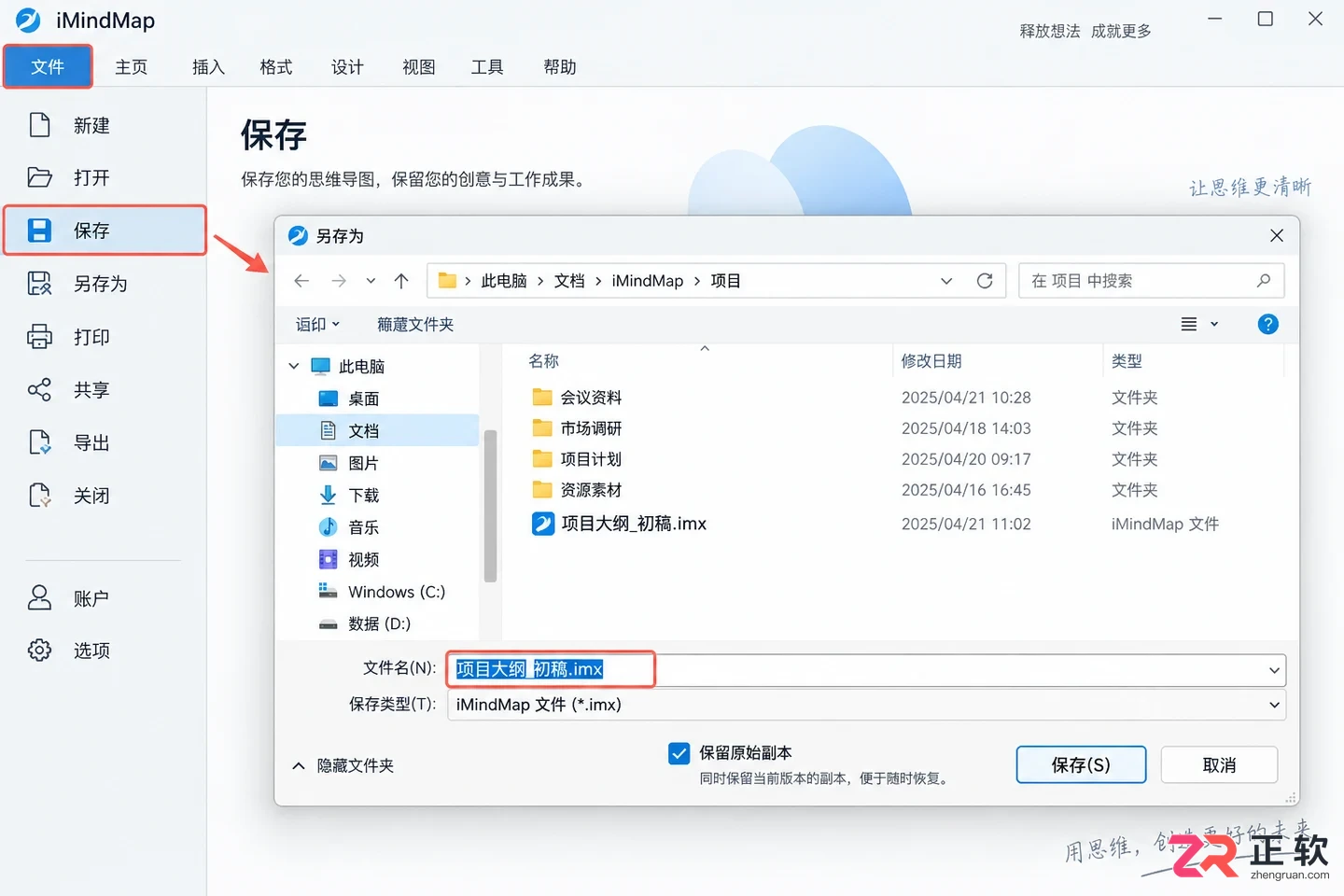The image size is (1344, 896).
Task: Click the Share icon in sidebar
Action: 39,389
